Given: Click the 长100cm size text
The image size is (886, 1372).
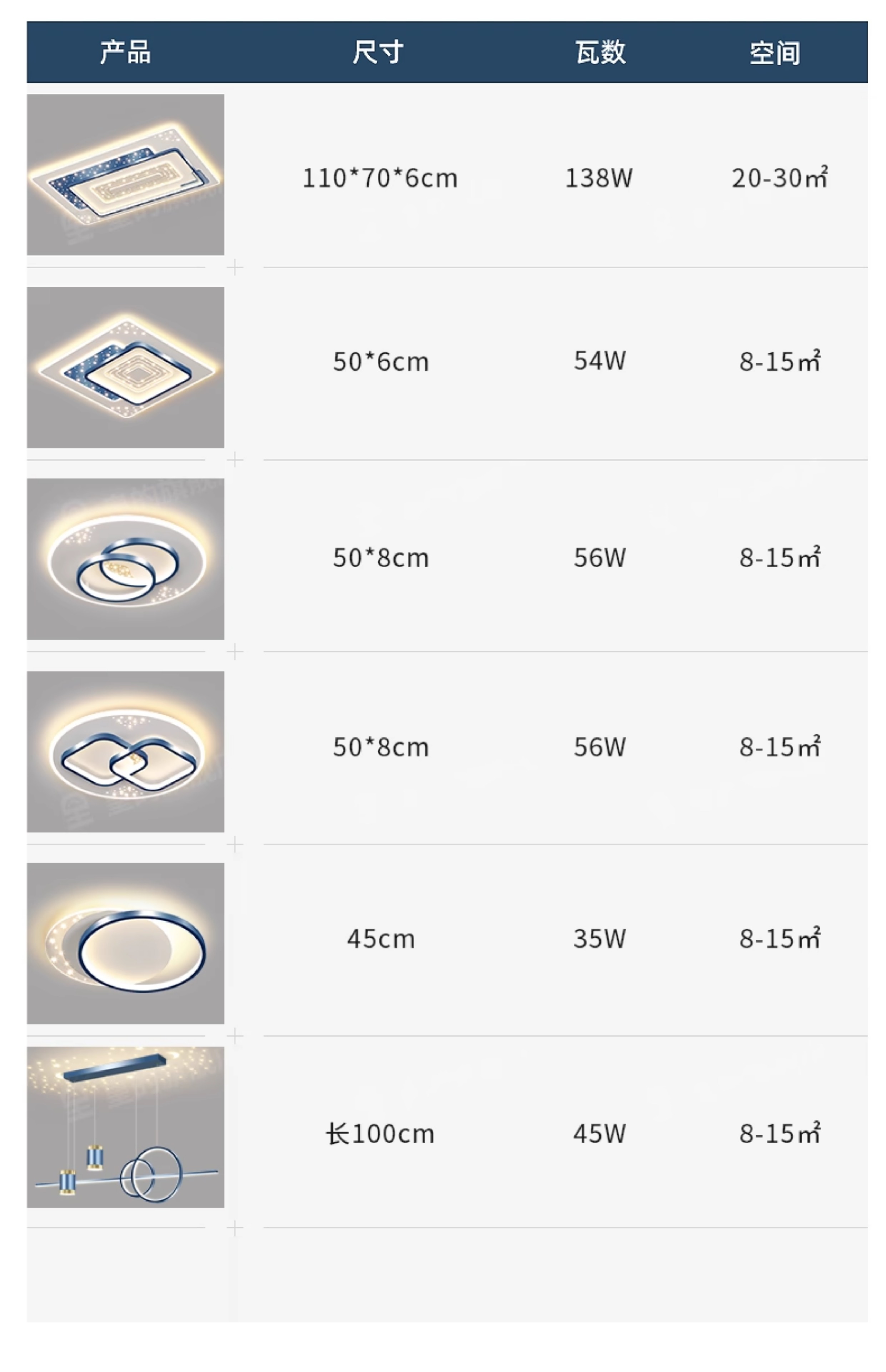Looking at the screenshot, I should pyautogui.click(x=380, y=1134).
